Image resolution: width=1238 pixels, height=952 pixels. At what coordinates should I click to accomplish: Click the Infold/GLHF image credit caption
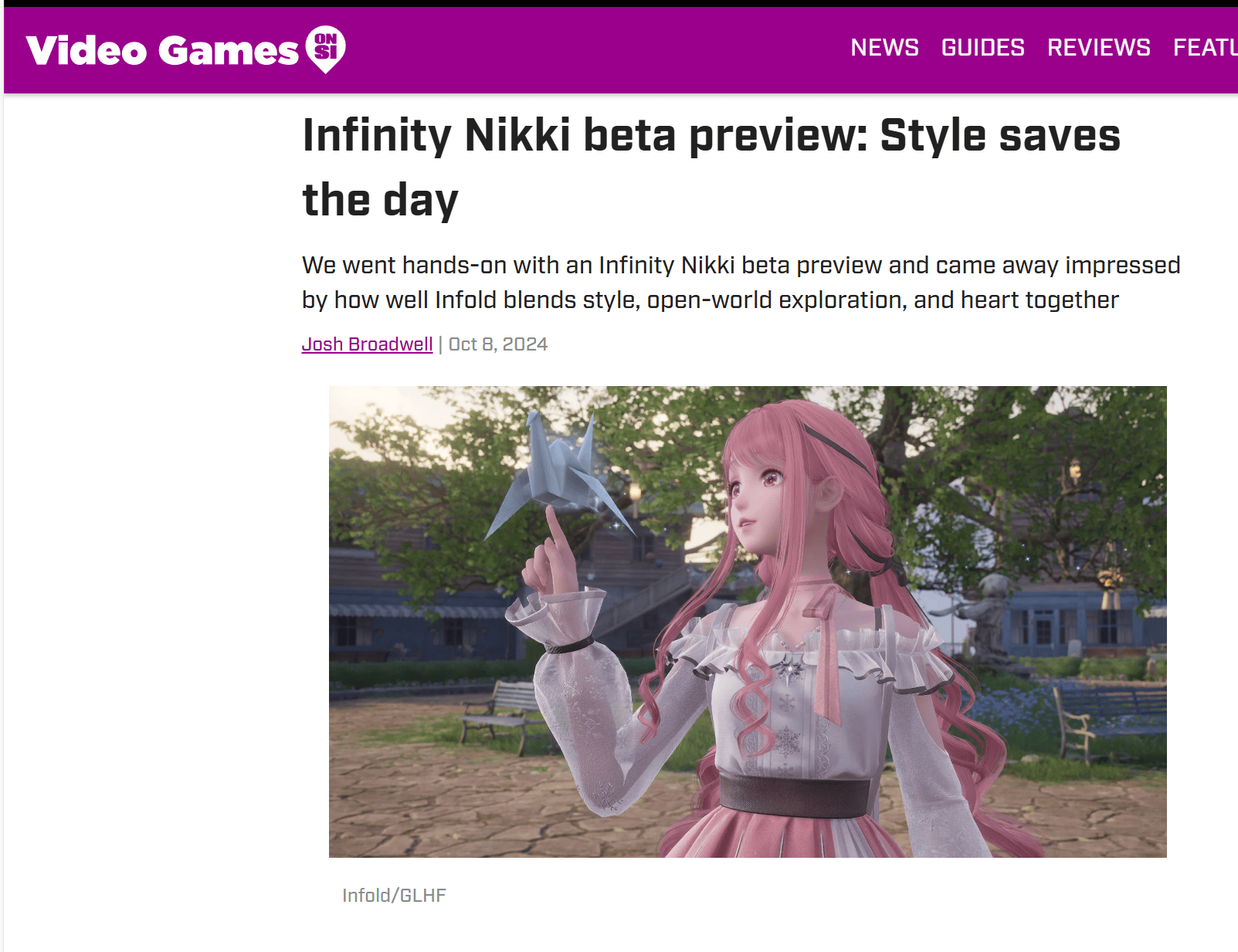point(394,896)
